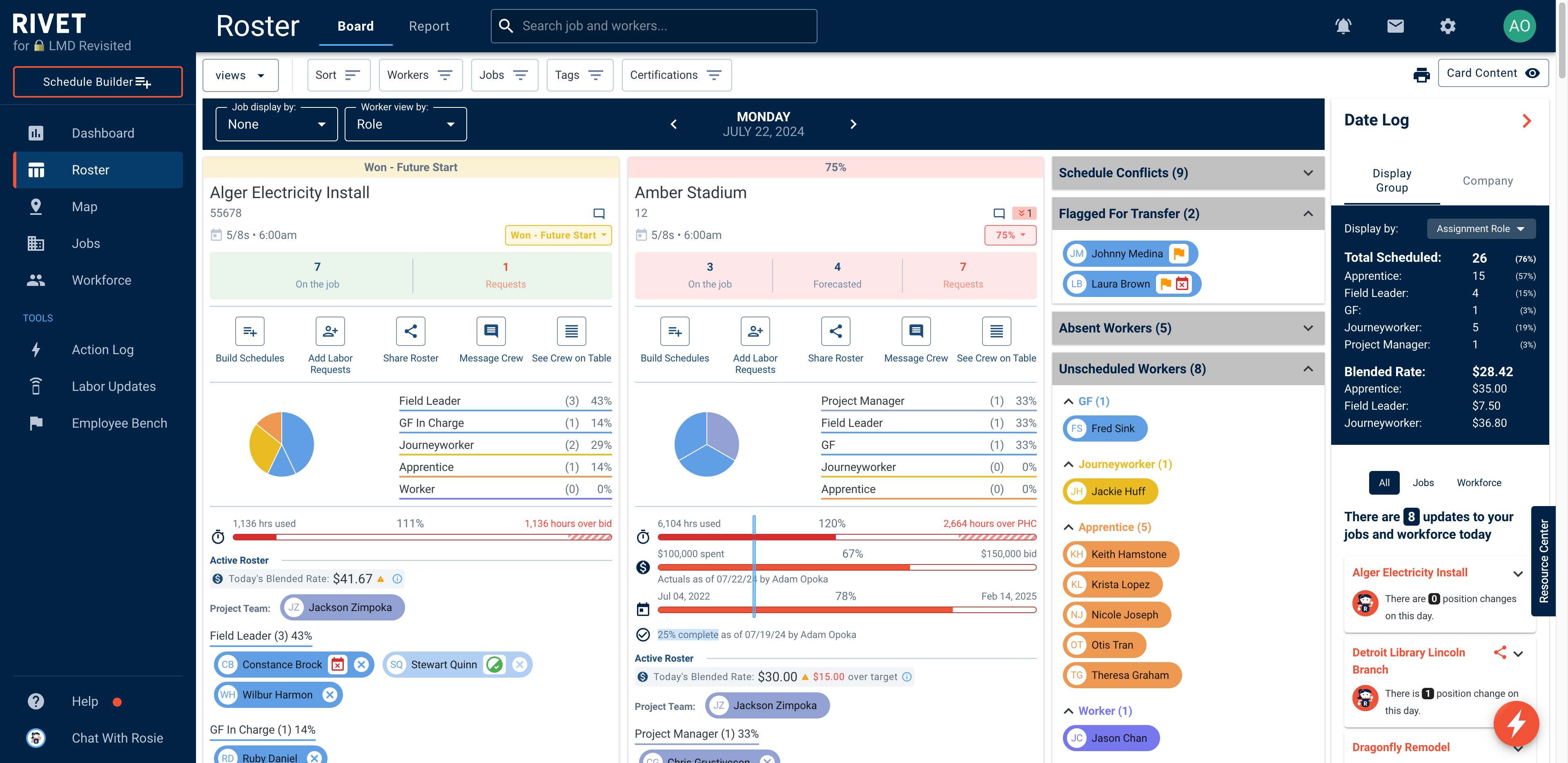
Task: Click Add Labor Requests icon for Amber Stadium
Action: 755,331
